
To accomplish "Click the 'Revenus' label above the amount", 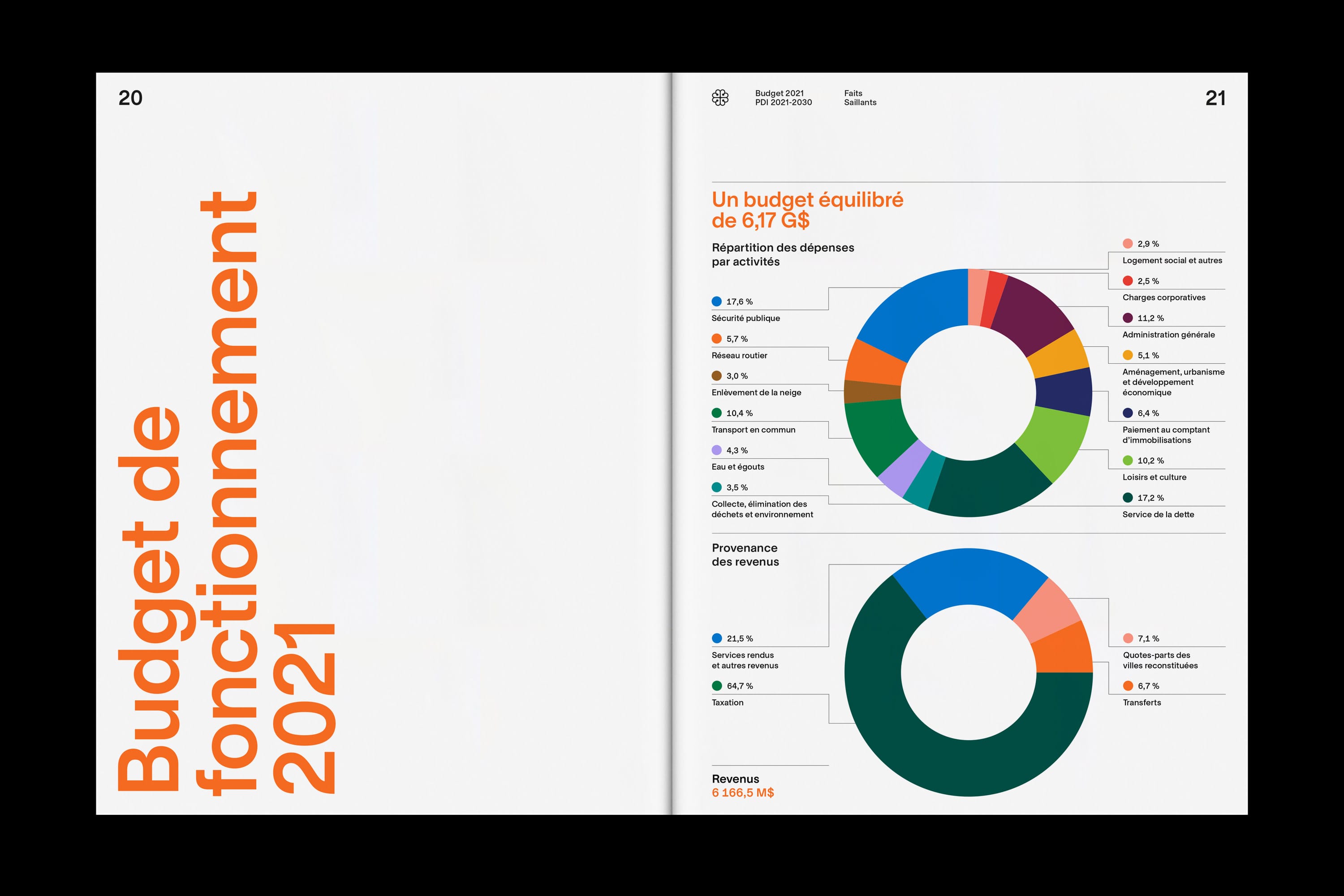I will [x=735, y=779].
